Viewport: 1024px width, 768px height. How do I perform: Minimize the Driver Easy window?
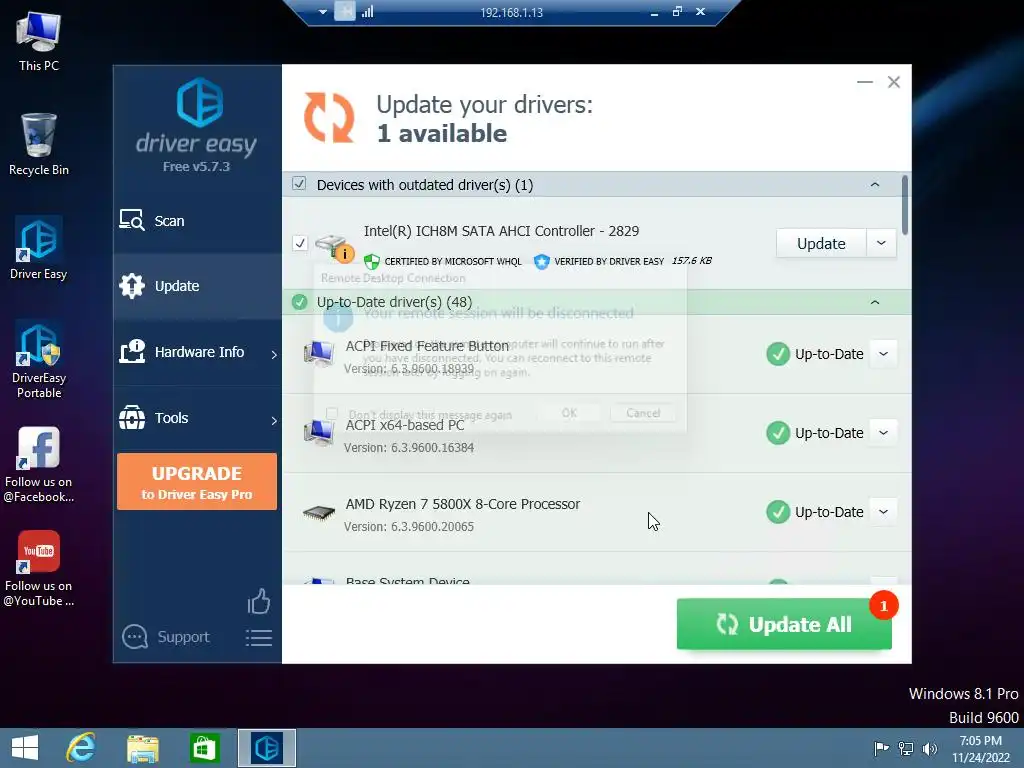[865, 82]
